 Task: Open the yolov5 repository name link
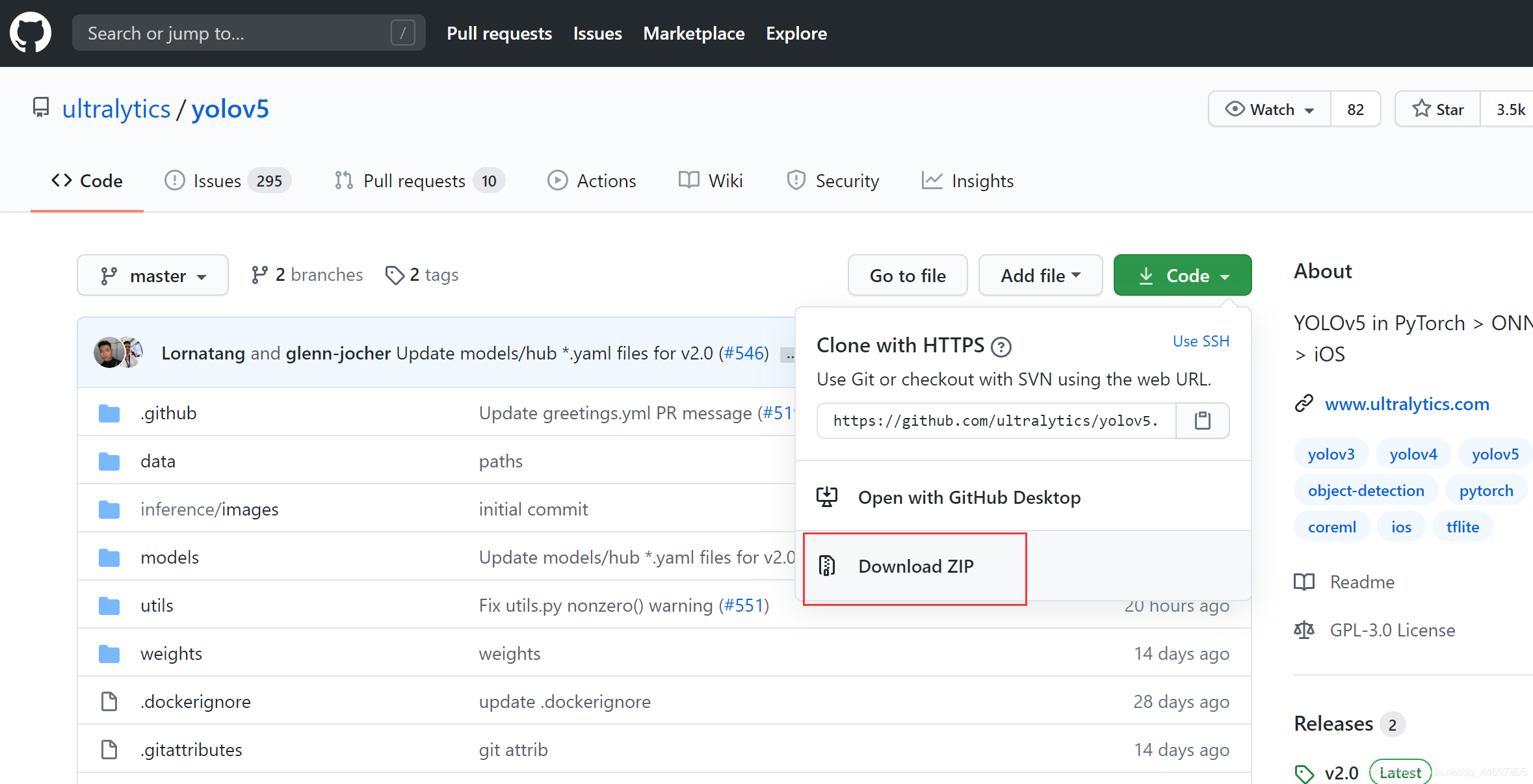tap(230, 109)
